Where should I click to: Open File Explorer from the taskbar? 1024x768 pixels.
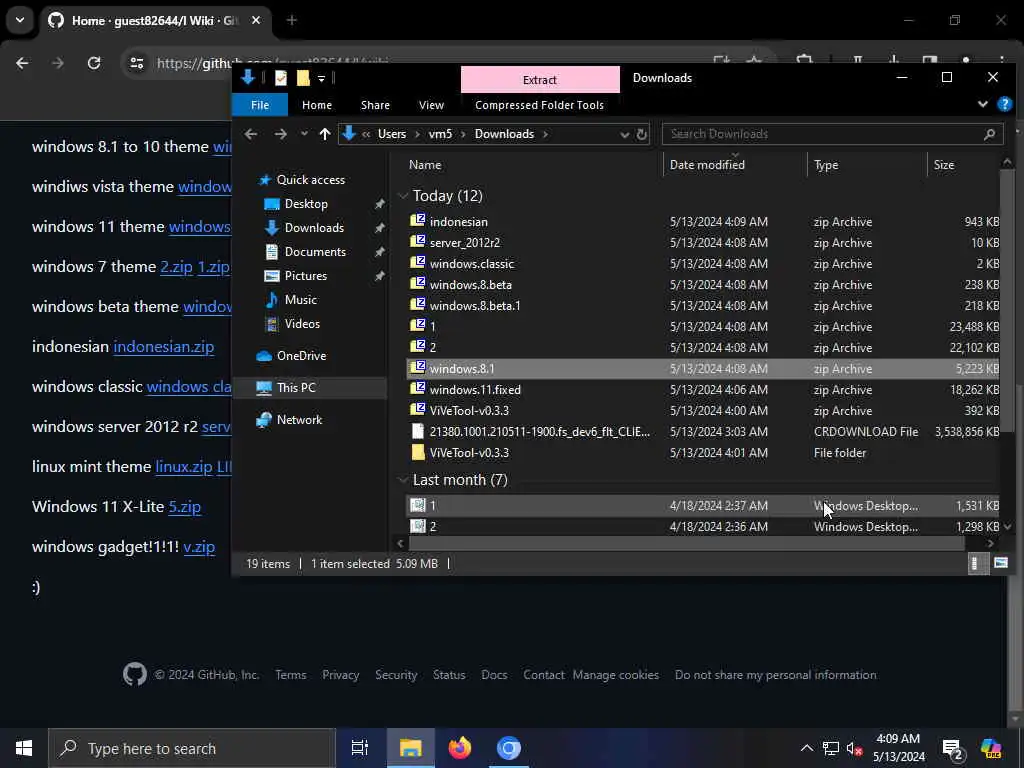point(410,748)
